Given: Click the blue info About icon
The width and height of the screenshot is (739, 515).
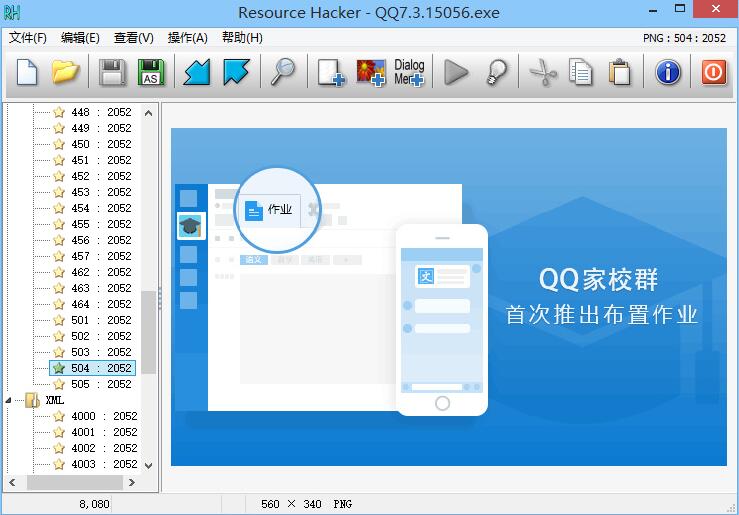Looking at the screenshot, I should tap(667, 72).
